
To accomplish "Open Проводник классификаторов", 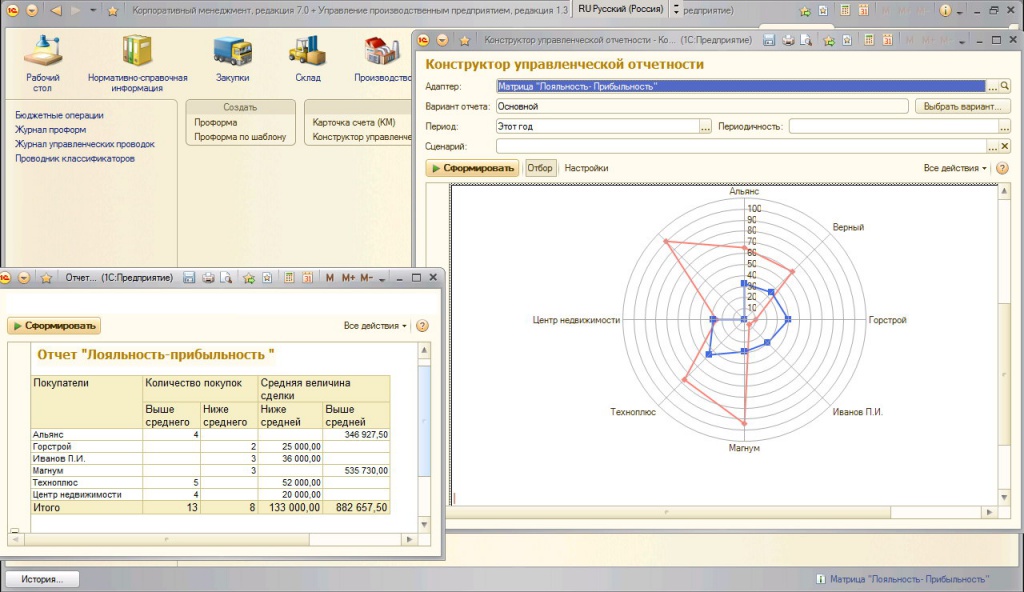I will (75, 158).
